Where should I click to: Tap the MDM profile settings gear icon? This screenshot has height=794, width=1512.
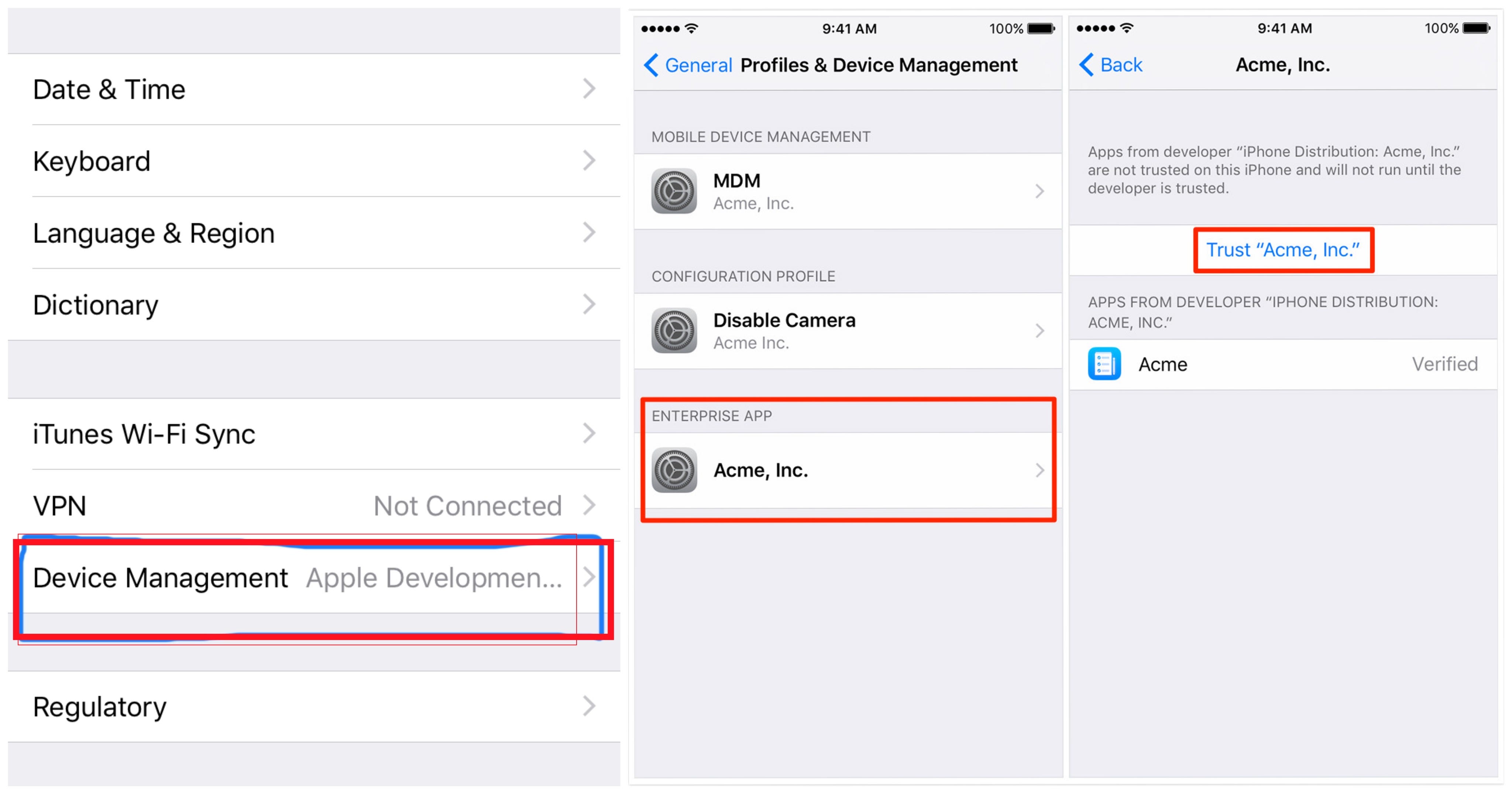tap(674, 191)
